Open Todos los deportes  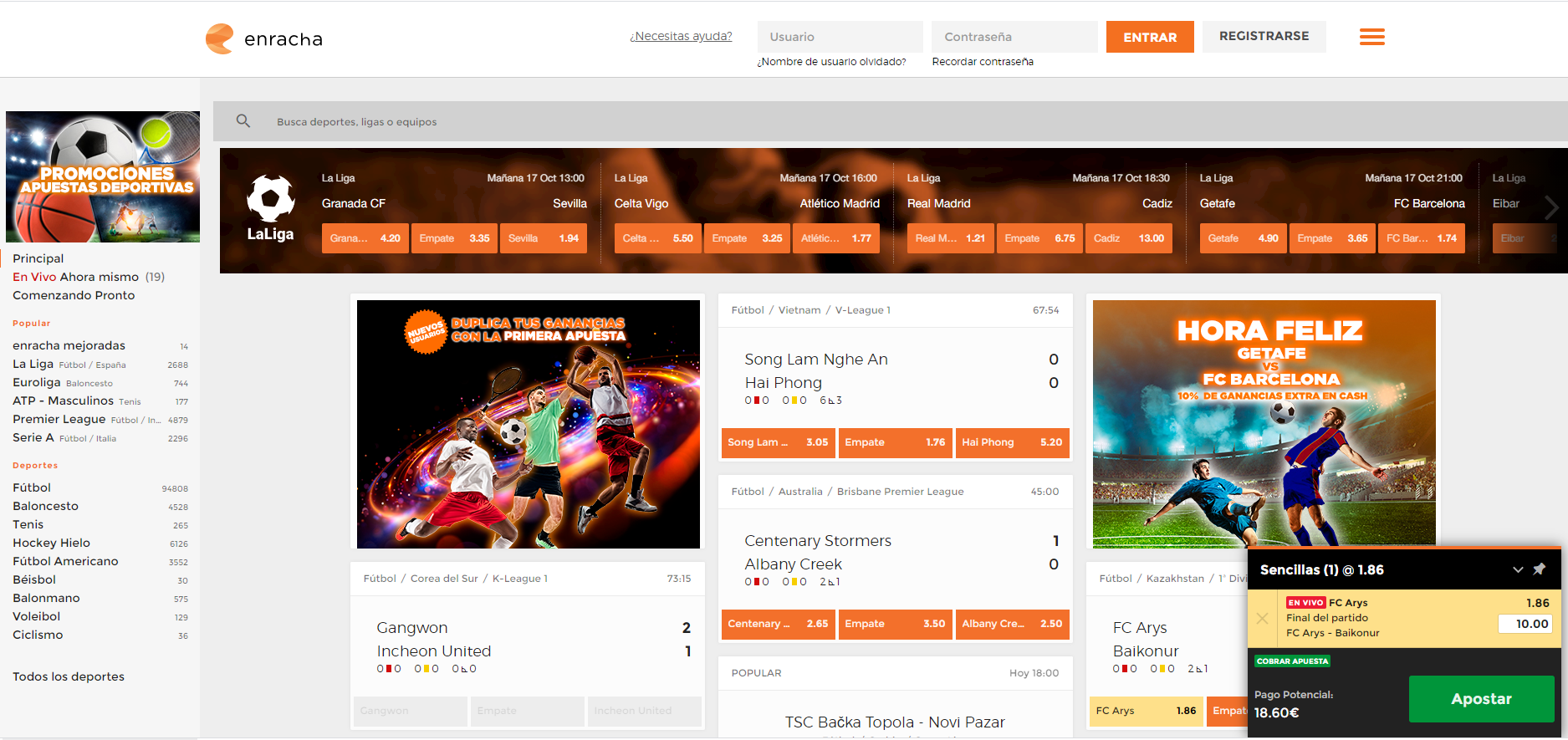point(69,676)
